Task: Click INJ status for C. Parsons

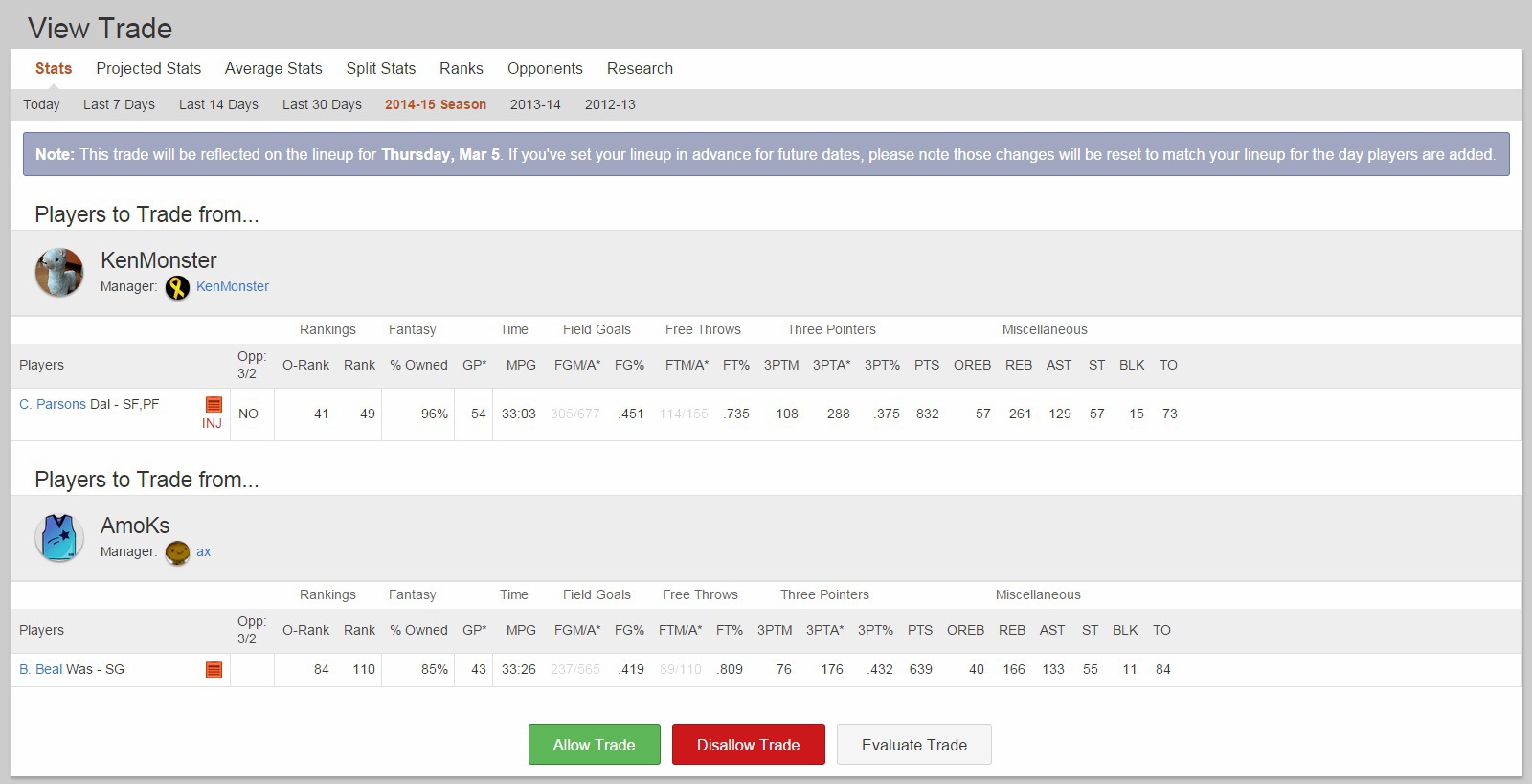Action: (x=212, y=423)
